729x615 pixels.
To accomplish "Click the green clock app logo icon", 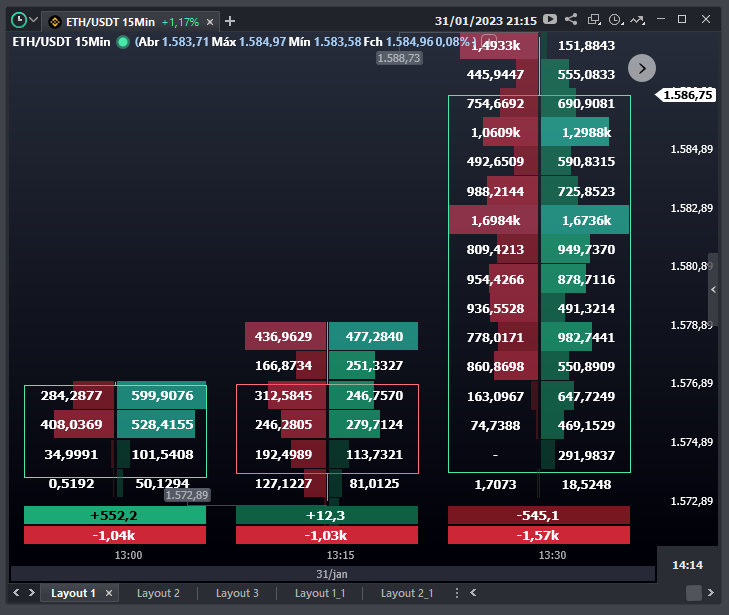I will pos(18,20).
